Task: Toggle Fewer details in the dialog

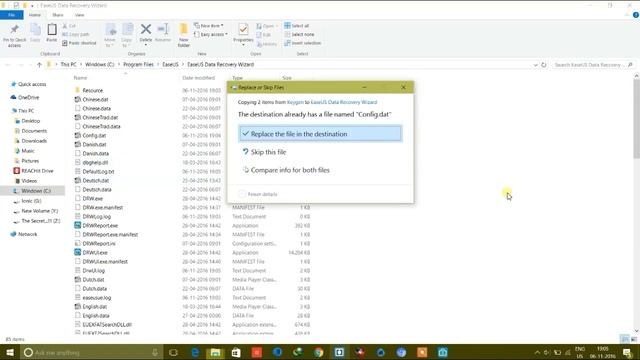Action: (x=258, y=194)
